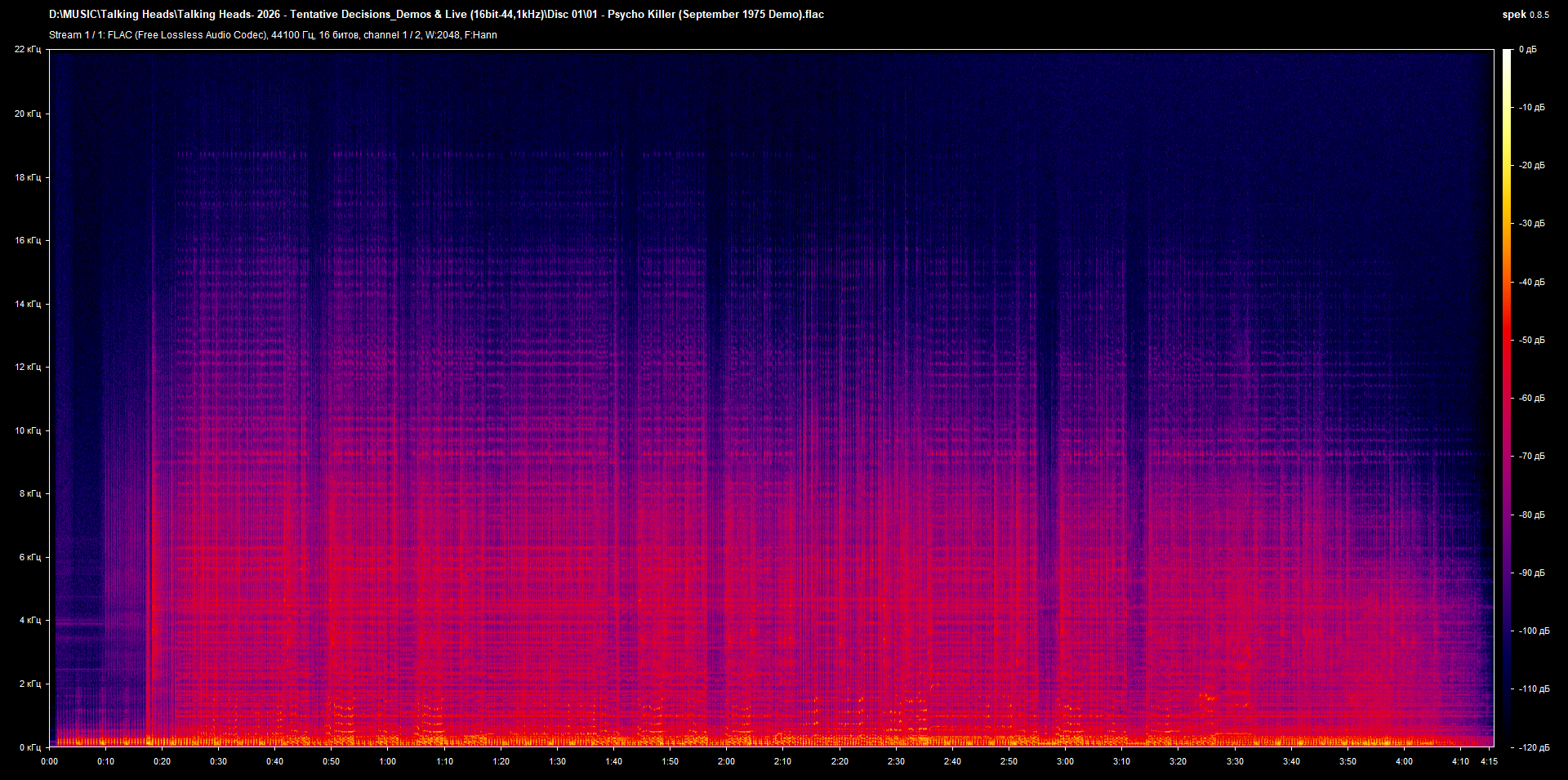Click the 44100 Гц sample rate text
The width and height of the screenshot is (1568, 780).
coord(292,35)
